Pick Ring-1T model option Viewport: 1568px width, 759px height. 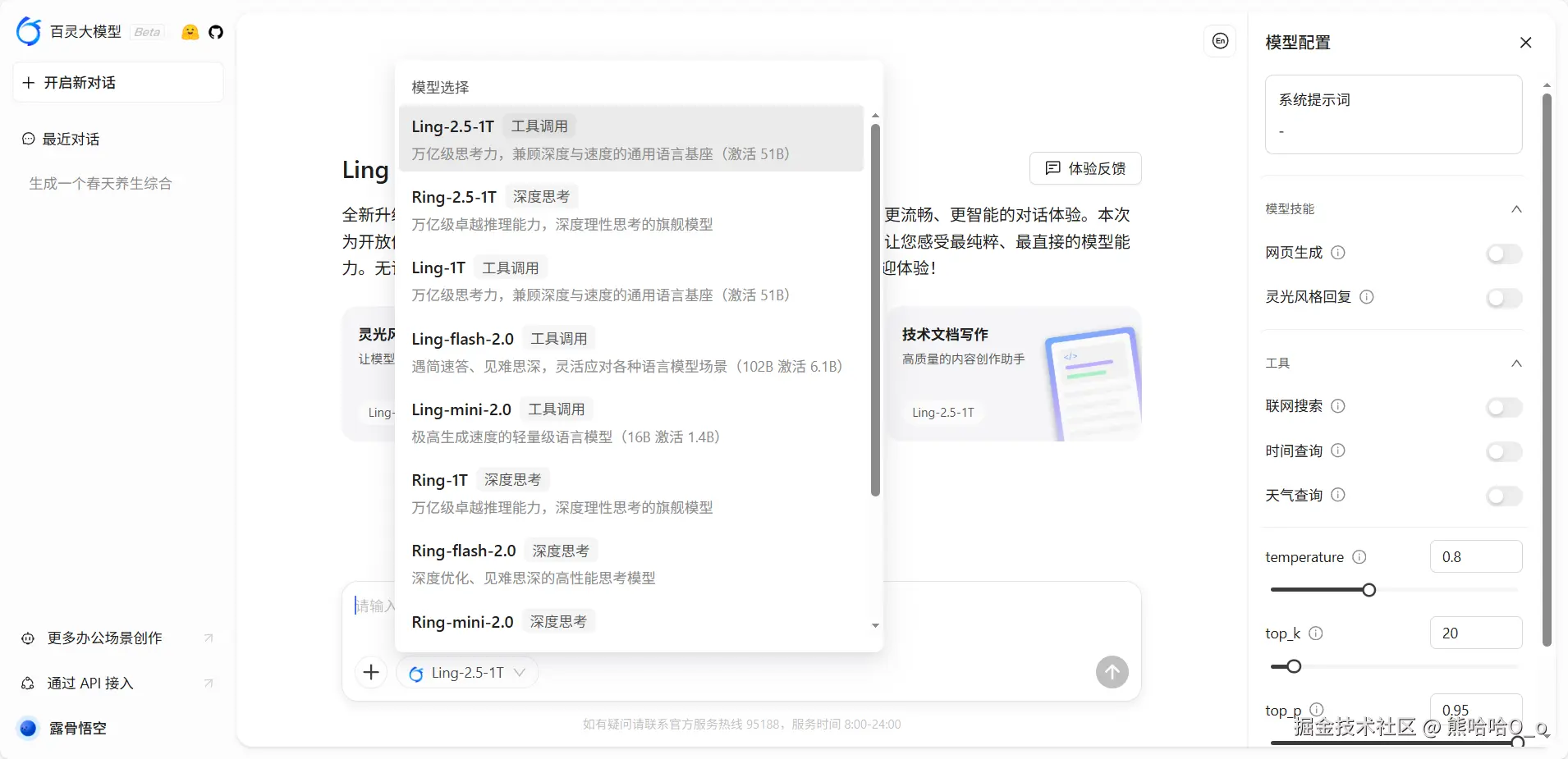630,492
